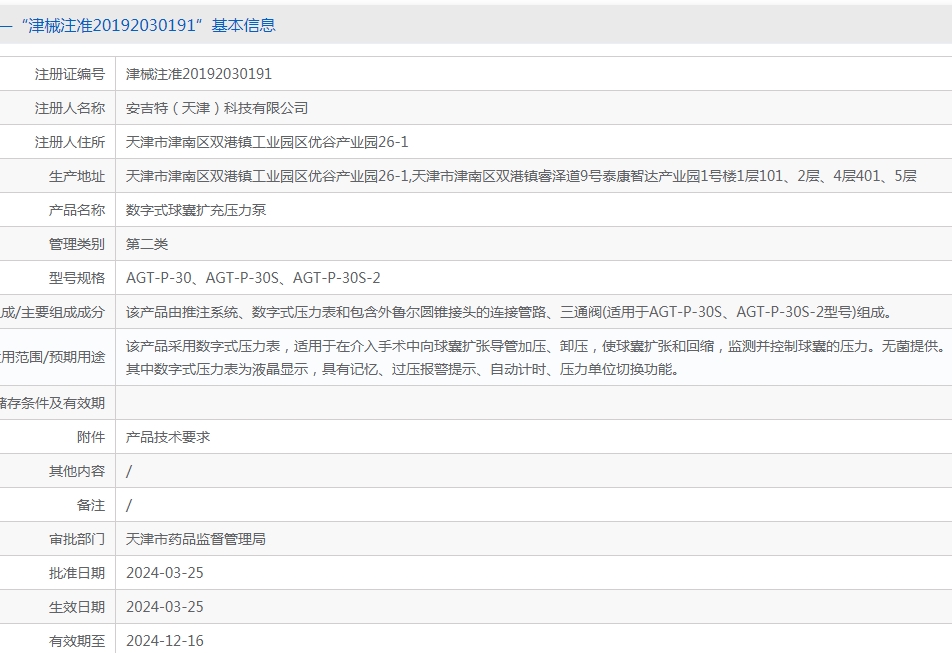Click the product name 数字式球囊扩充压力泵
952x653 pixels.
click(x=196, y=210)
